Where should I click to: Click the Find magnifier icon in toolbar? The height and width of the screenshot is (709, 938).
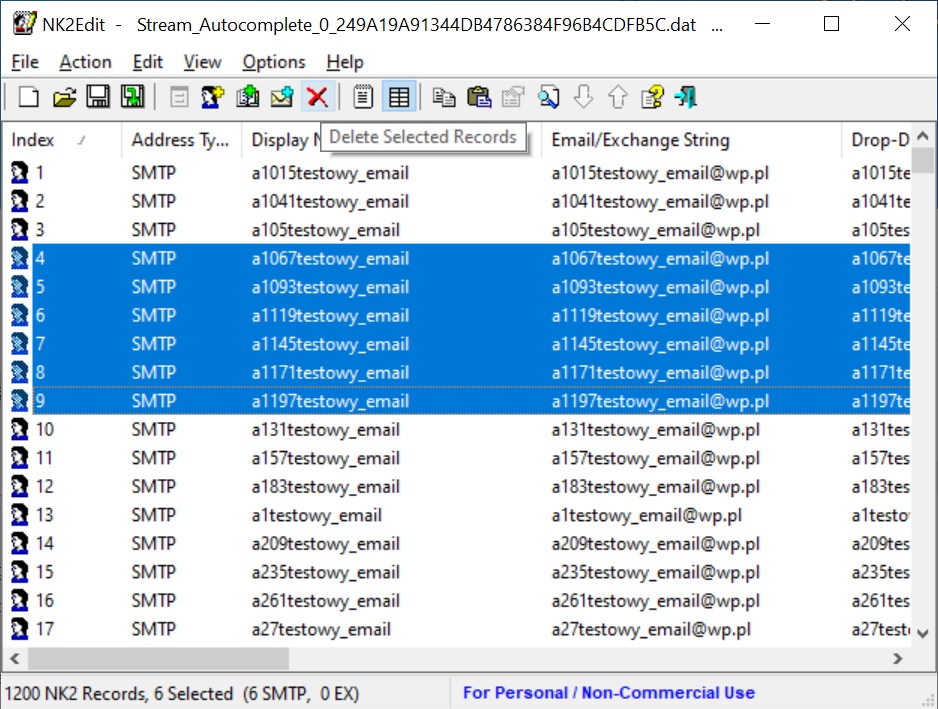(x=548, y=97)
